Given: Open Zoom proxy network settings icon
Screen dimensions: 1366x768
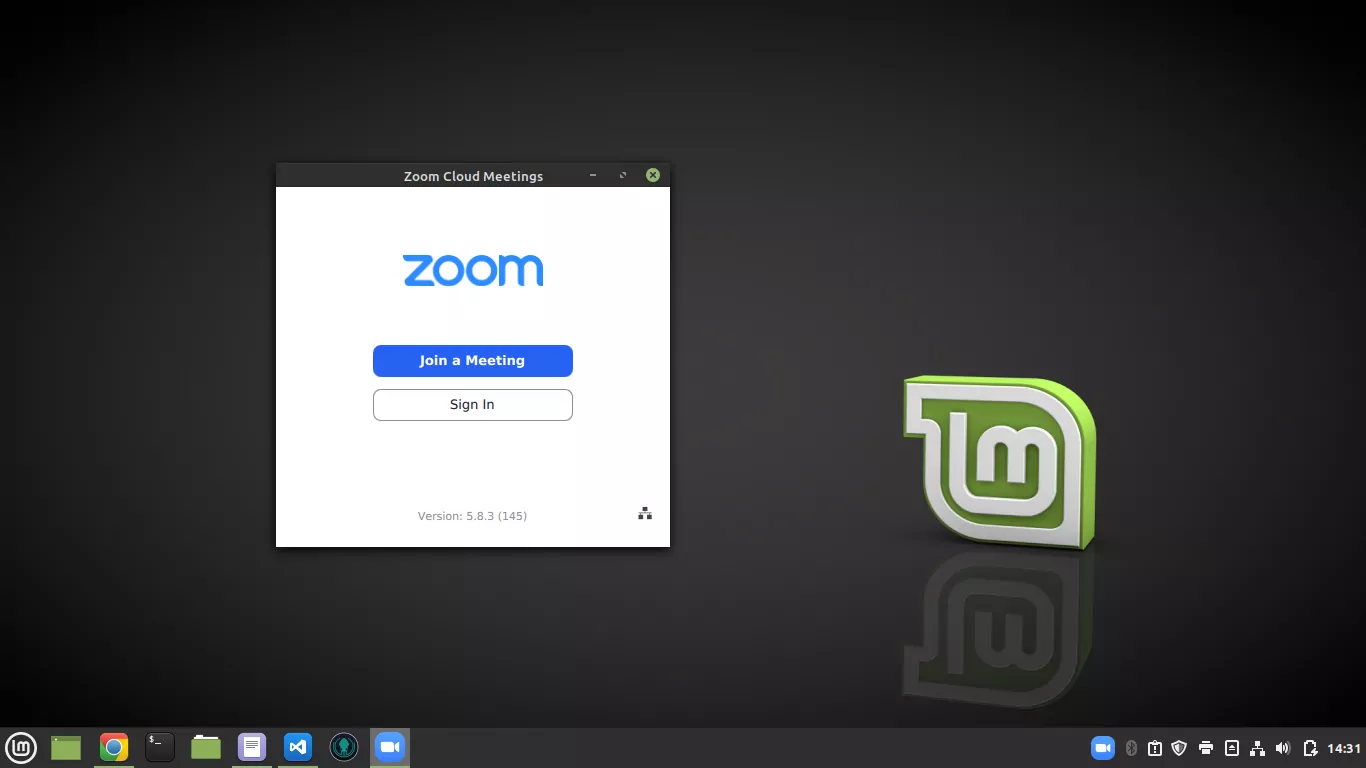Looking at the screenshot, I should (645, 514).
